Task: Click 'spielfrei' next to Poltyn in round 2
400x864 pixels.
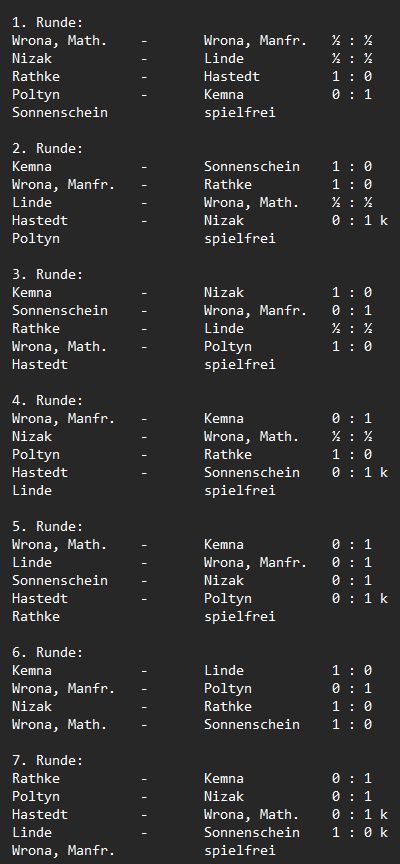Action: (240, 239)
